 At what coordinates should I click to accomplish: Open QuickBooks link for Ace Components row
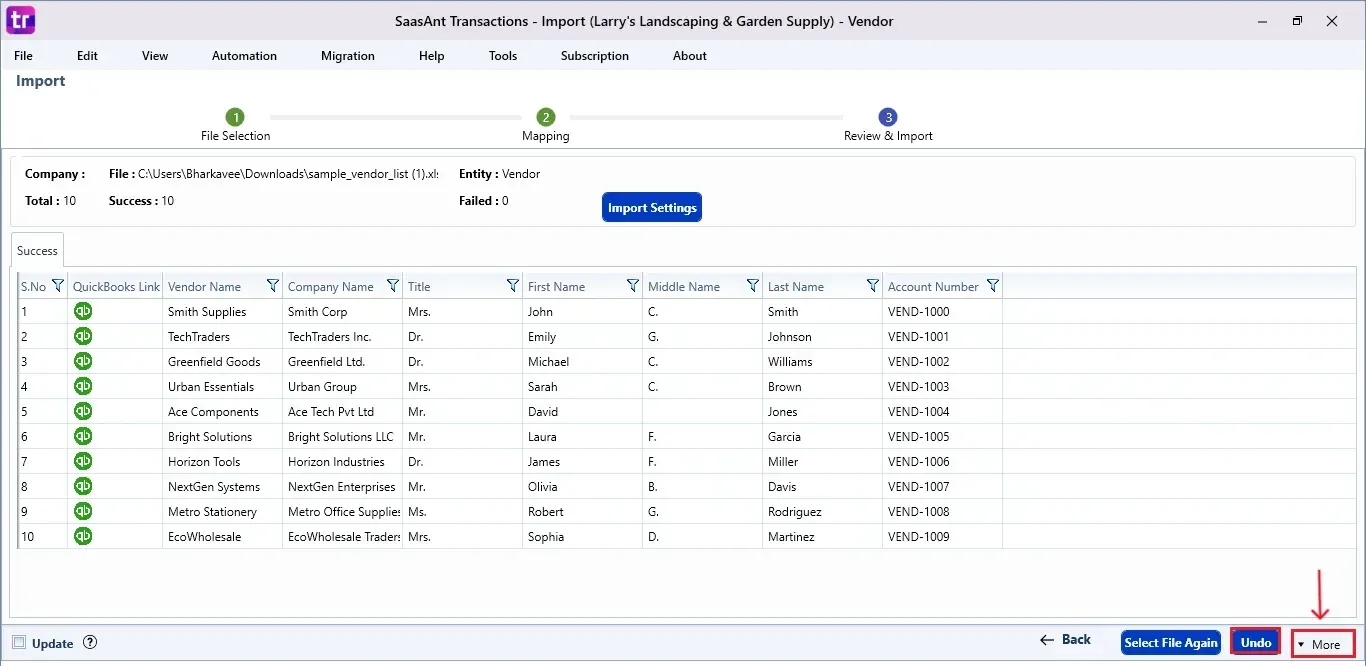pyautogui.click(x=83, y=411)
